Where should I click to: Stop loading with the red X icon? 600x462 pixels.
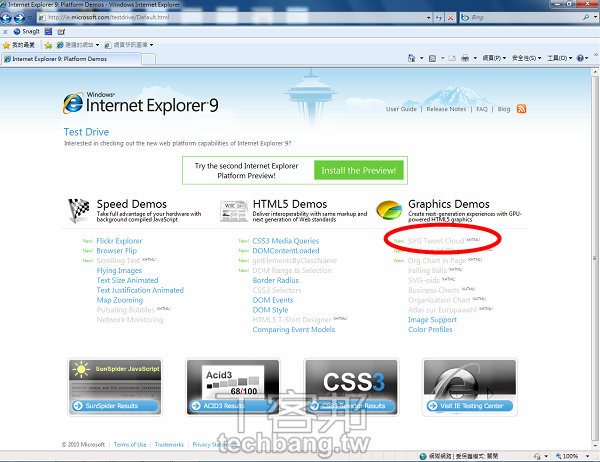coord(451,18)
